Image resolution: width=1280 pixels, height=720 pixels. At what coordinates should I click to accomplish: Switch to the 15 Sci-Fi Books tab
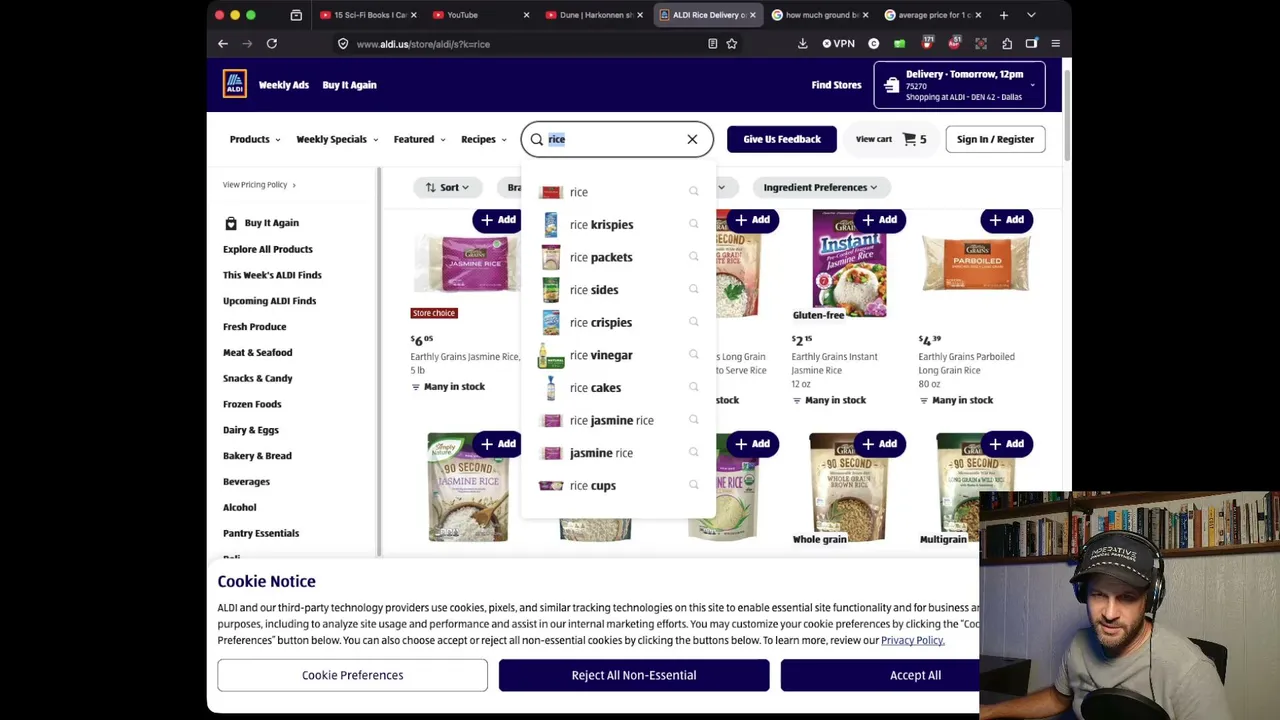click(x=369, y=15)
